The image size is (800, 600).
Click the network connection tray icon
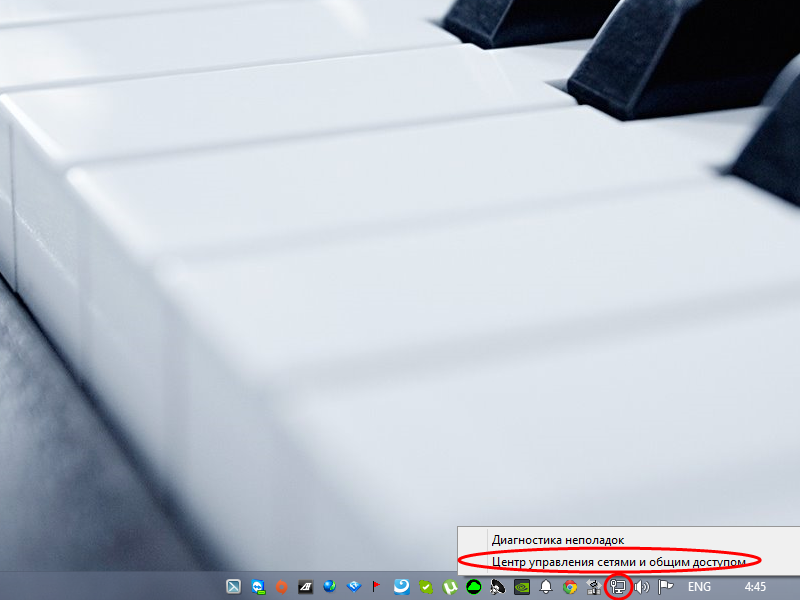(618, 587)
